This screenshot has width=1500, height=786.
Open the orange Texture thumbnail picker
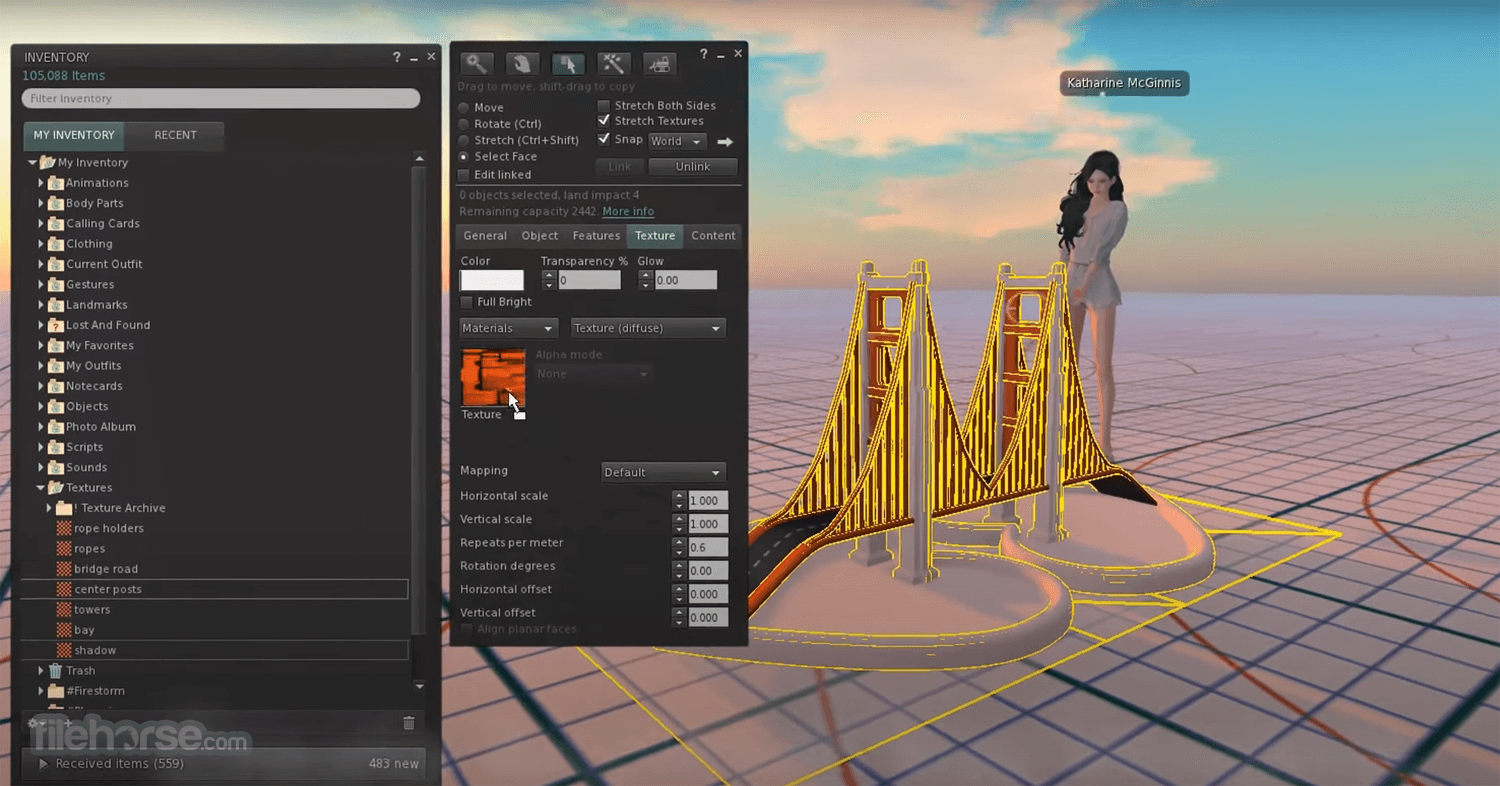tap(492, 377)
